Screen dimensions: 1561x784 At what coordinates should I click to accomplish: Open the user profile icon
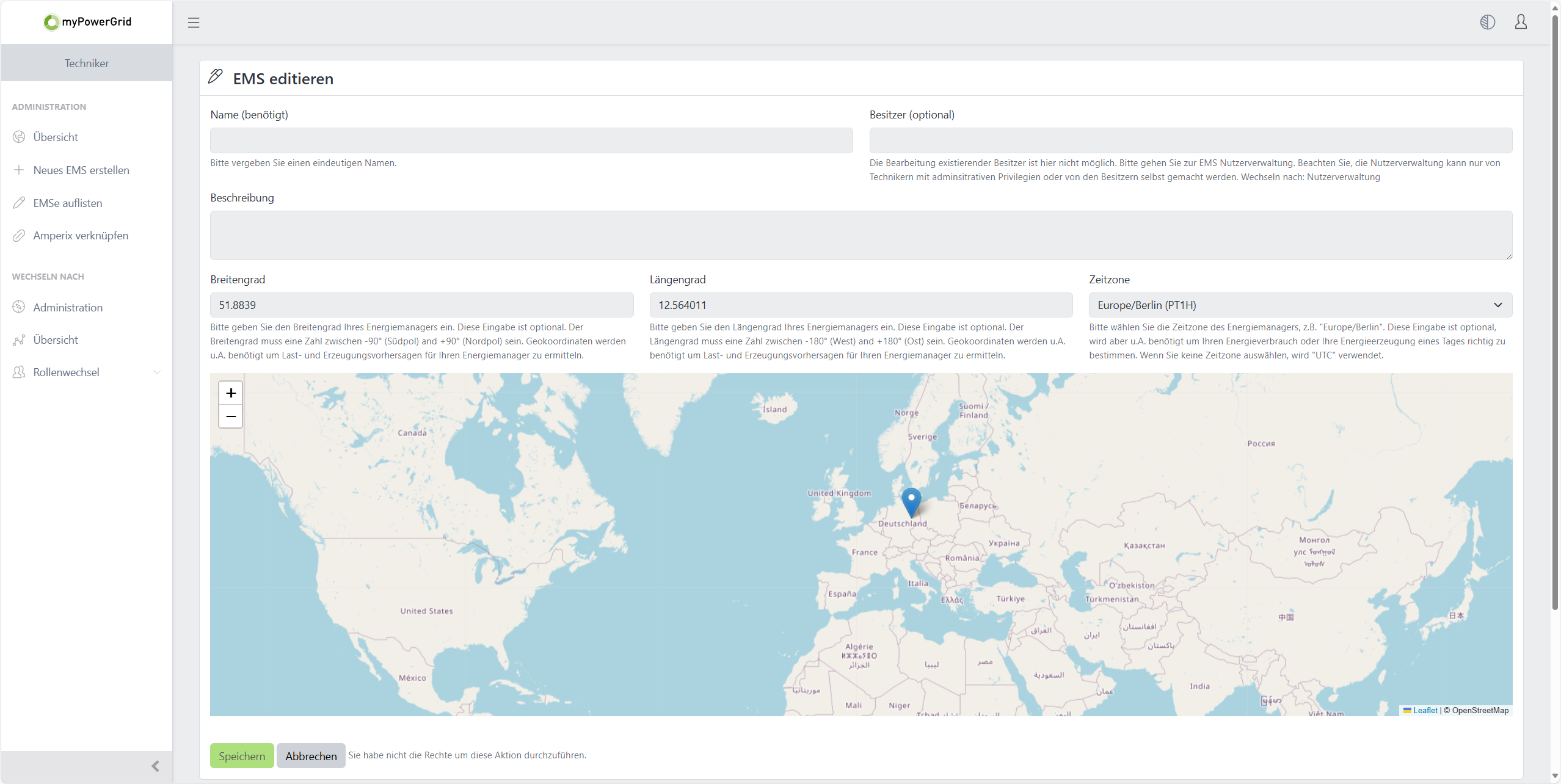click(1521, 23)
